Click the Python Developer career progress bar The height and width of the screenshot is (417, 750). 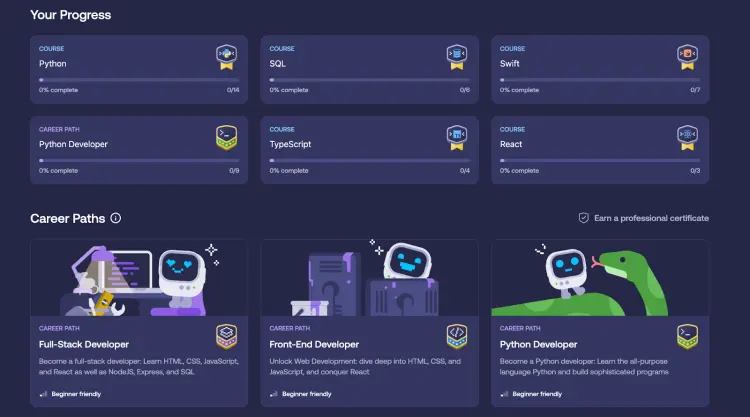pyautogui.click(x=139, y=160)
